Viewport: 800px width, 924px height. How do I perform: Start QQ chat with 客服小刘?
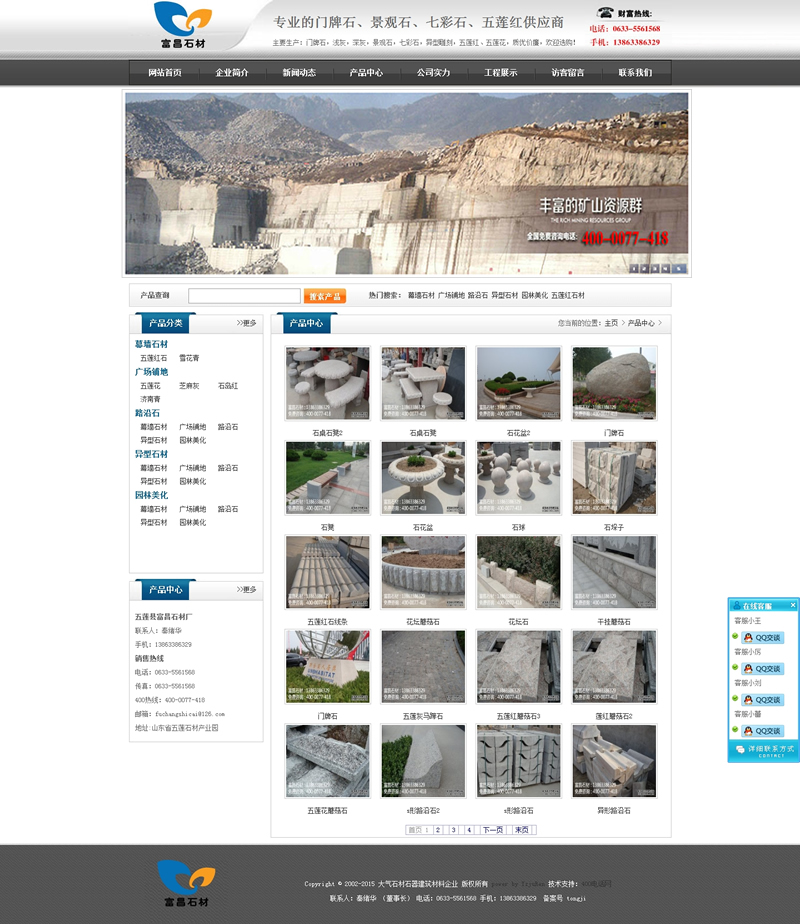pyautogui.click(x=763, y=700)
